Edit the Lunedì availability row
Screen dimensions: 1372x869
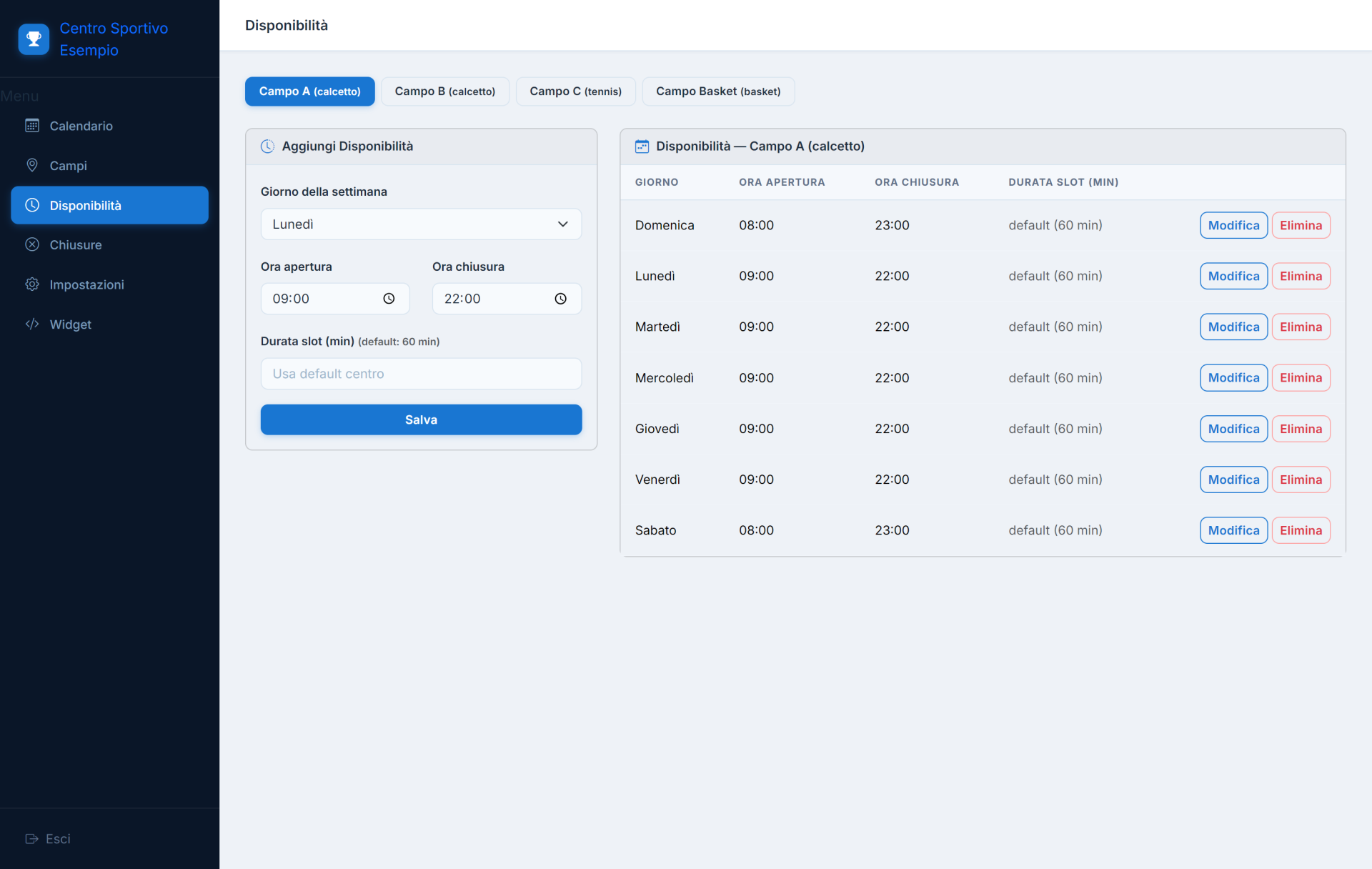pyautogui.click(x=1233, y=276)
